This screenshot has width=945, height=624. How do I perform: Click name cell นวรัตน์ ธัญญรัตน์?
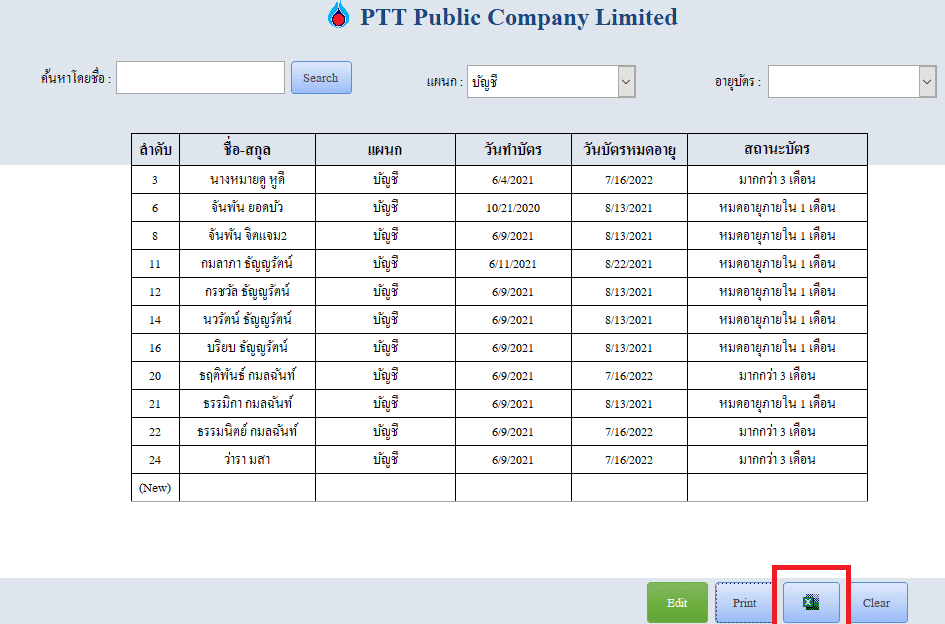coord(247,320)
